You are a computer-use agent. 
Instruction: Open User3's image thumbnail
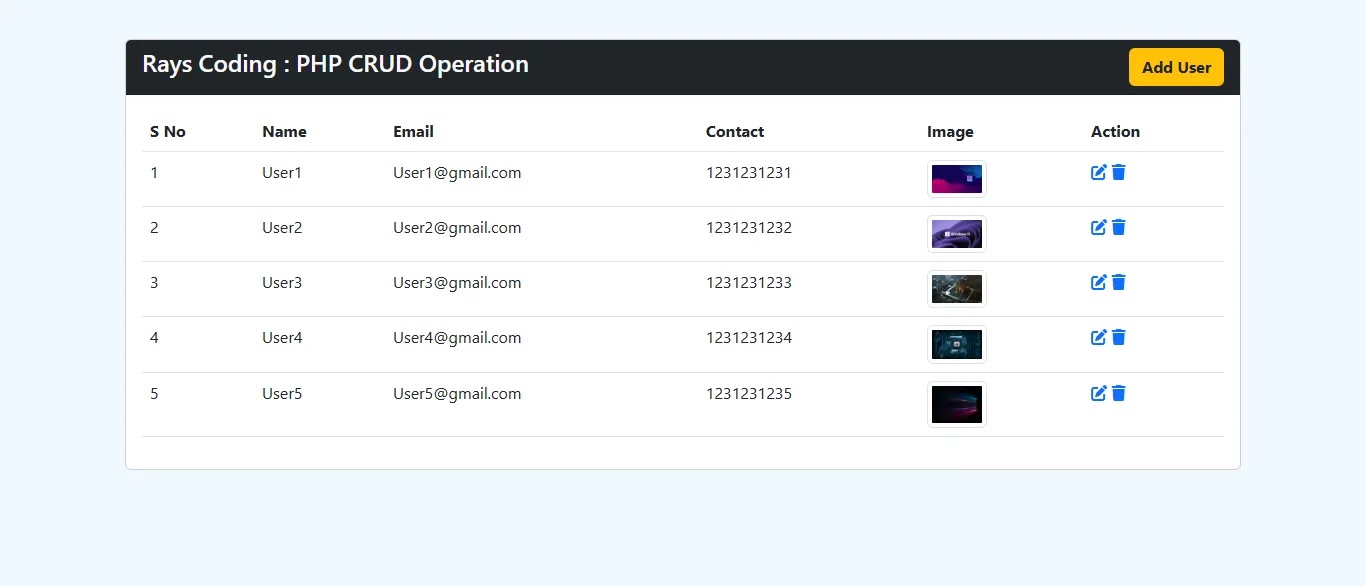click(957, 289)
